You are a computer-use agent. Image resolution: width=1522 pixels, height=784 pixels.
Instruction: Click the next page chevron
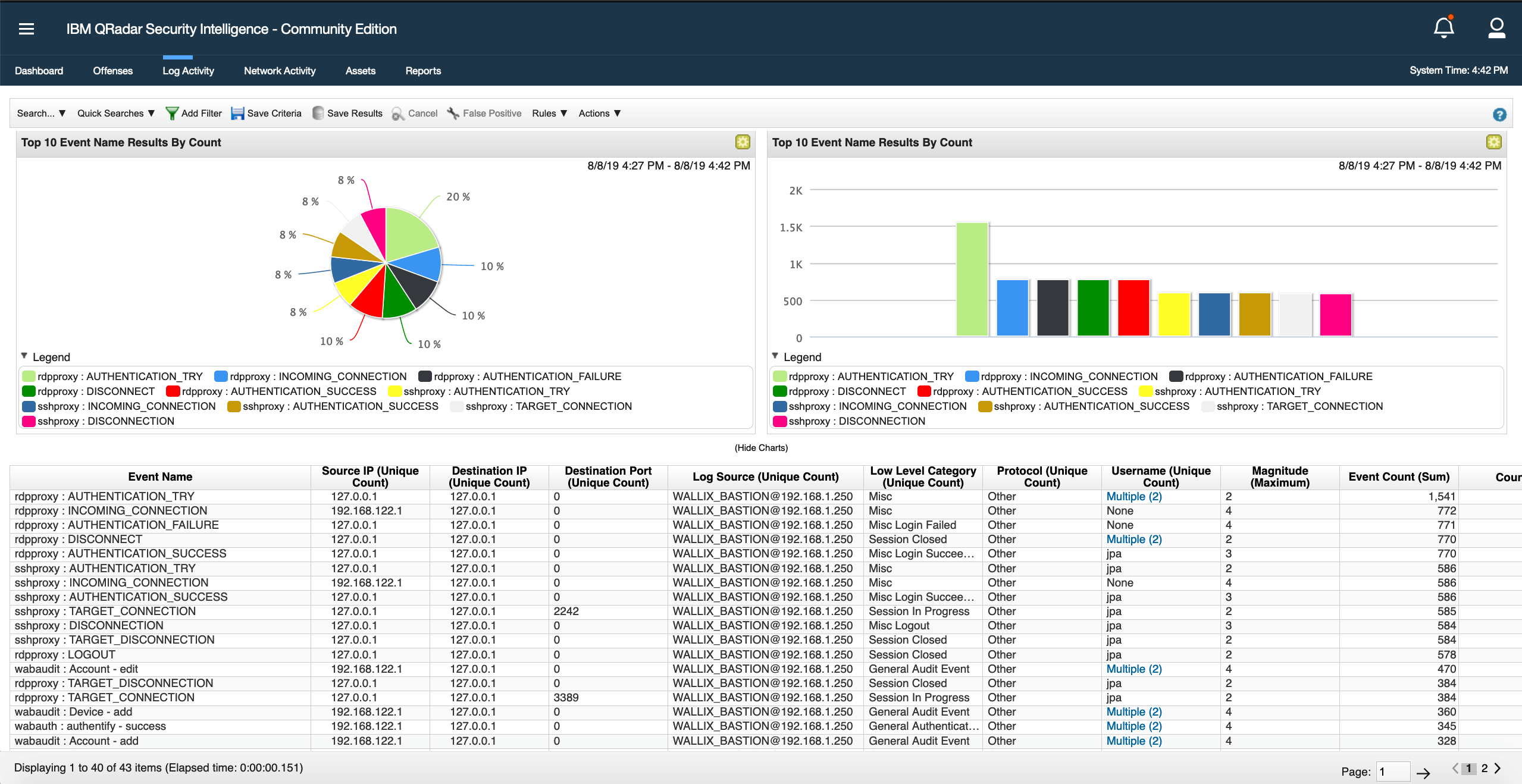pos(1498,768)
